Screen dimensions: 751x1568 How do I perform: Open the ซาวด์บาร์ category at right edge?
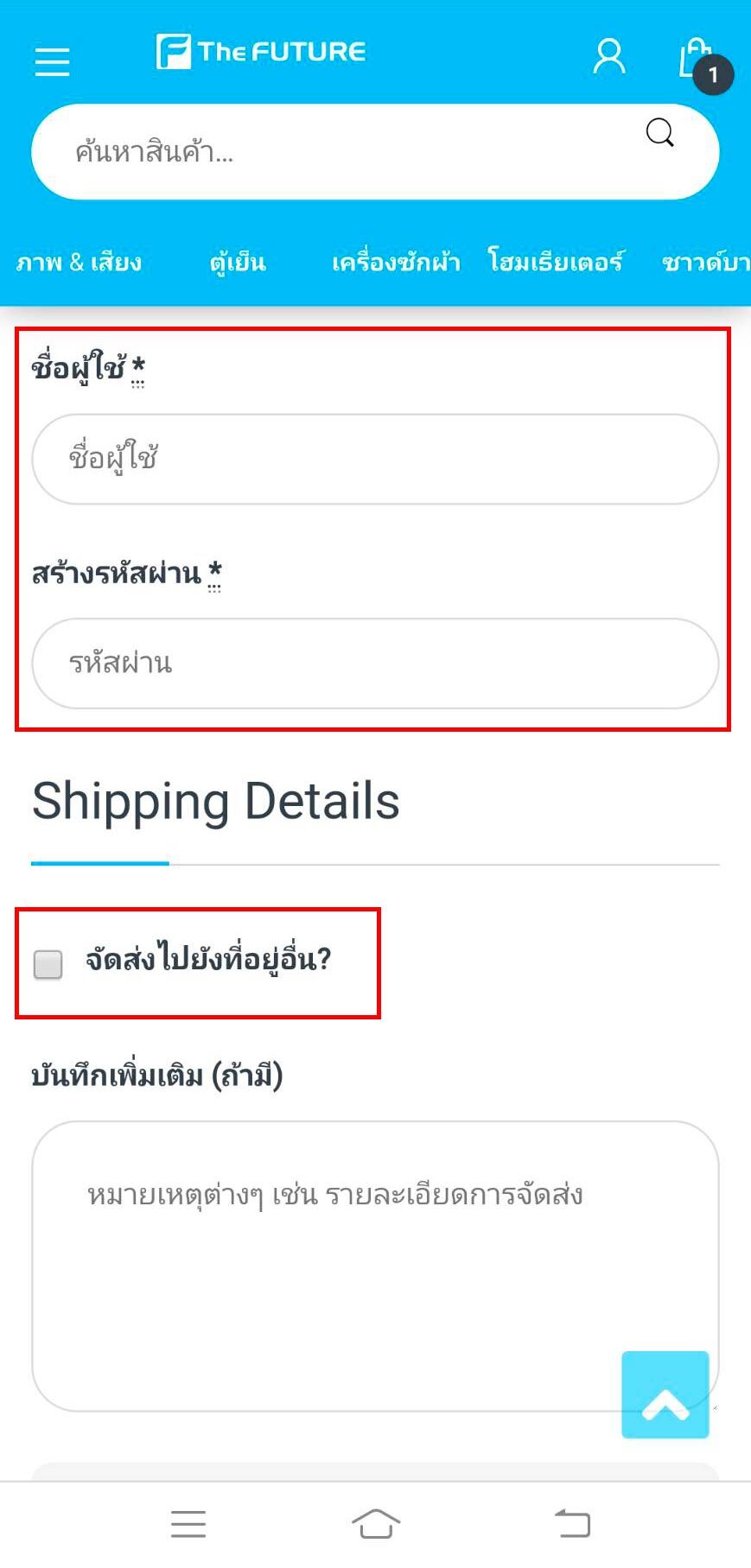coord(706,262)
